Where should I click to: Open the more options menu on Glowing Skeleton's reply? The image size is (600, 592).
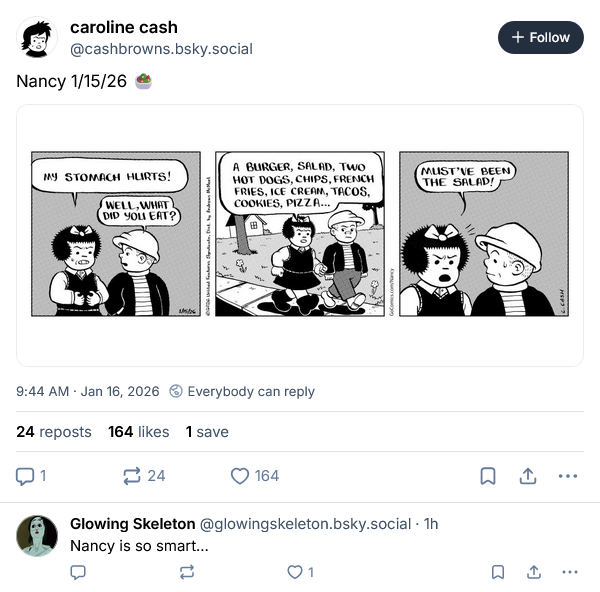coord(570,572)
